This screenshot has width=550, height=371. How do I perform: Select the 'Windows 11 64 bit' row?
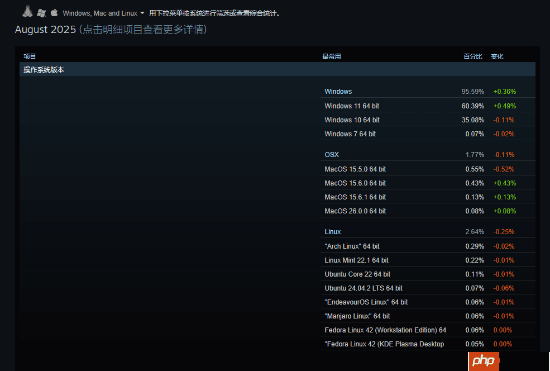point(428,106)
